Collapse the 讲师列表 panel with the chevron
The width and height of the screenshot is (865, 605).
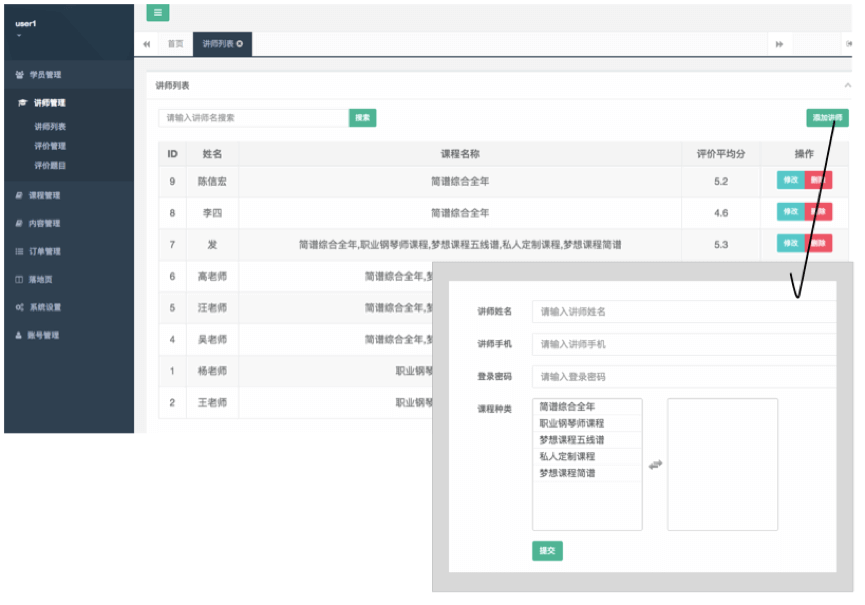(848, 86)
